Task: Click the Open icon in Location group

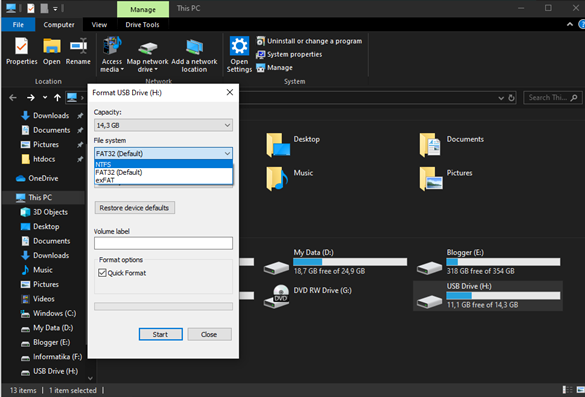Action: tap(51, 51)
